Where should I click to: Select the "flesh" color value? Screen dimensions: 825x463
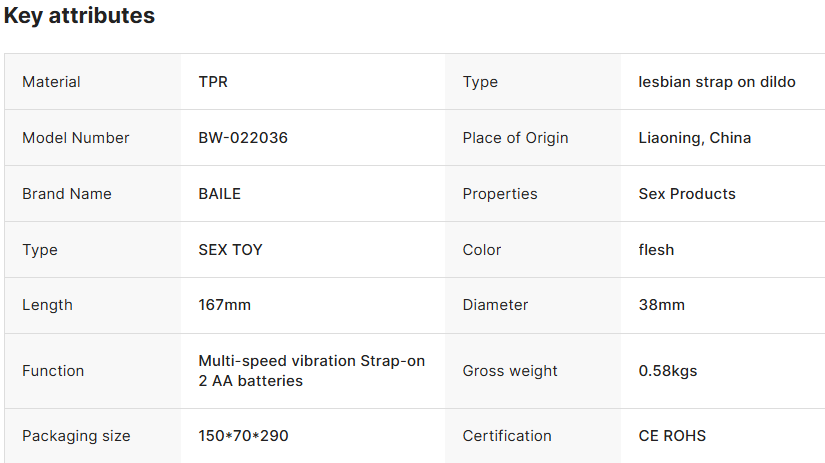pos(656,250)
